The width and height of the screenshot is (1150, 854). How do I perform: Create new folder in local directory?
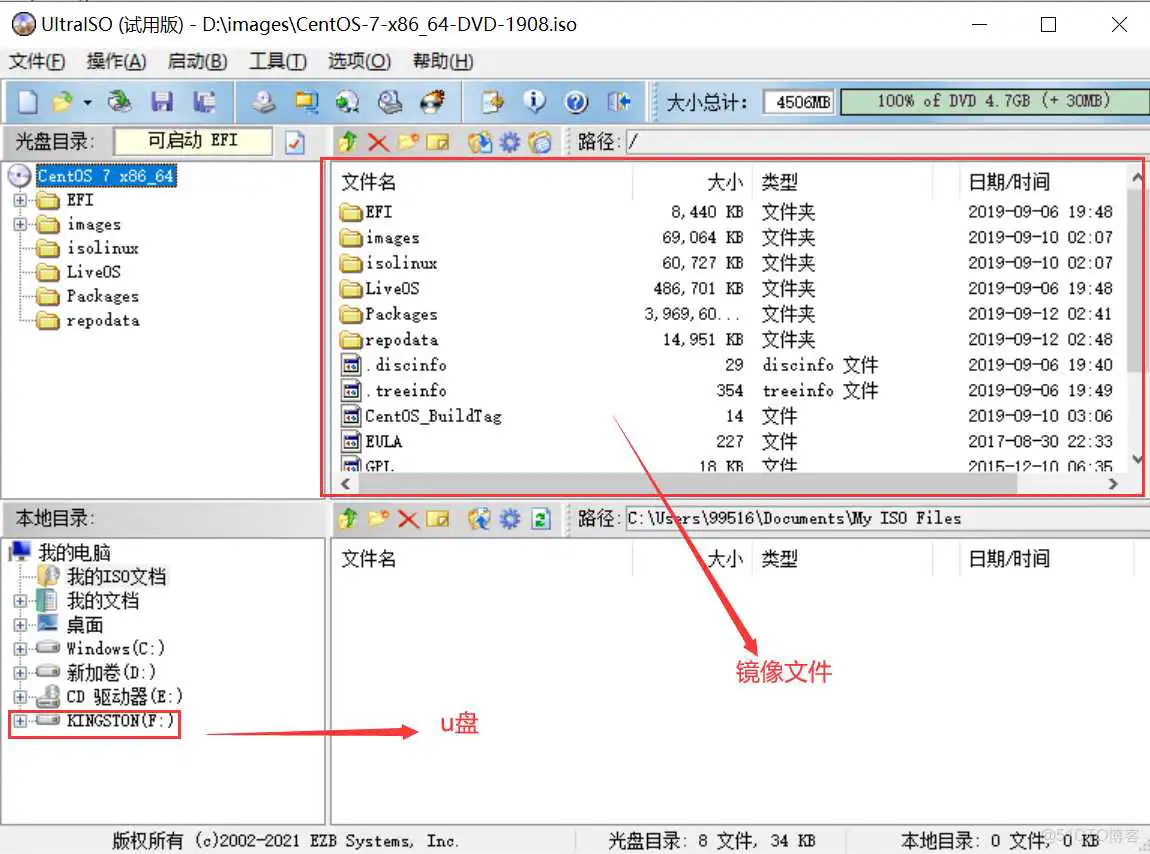point(378,519)
